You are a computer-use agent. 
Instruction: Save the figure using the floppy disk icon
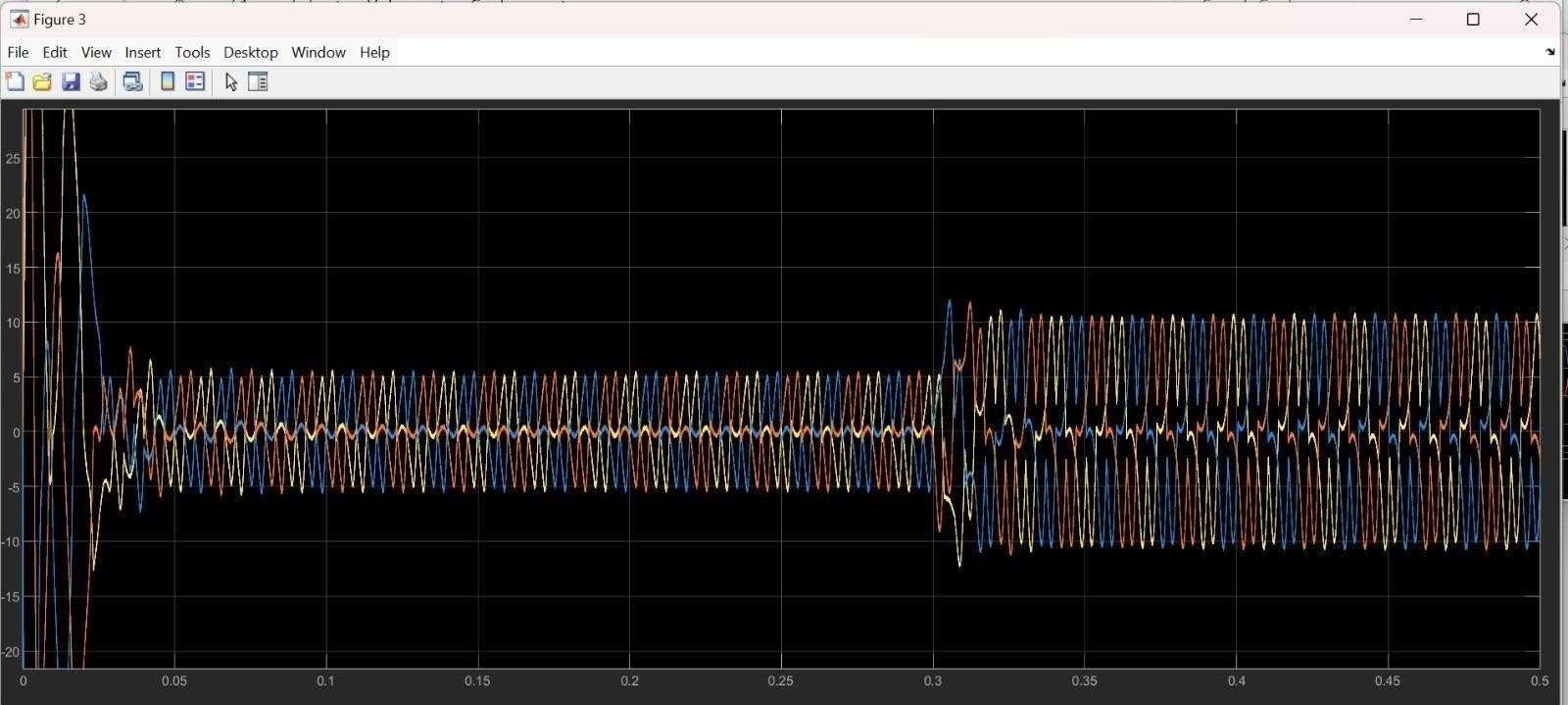click(x=71, y=82)
